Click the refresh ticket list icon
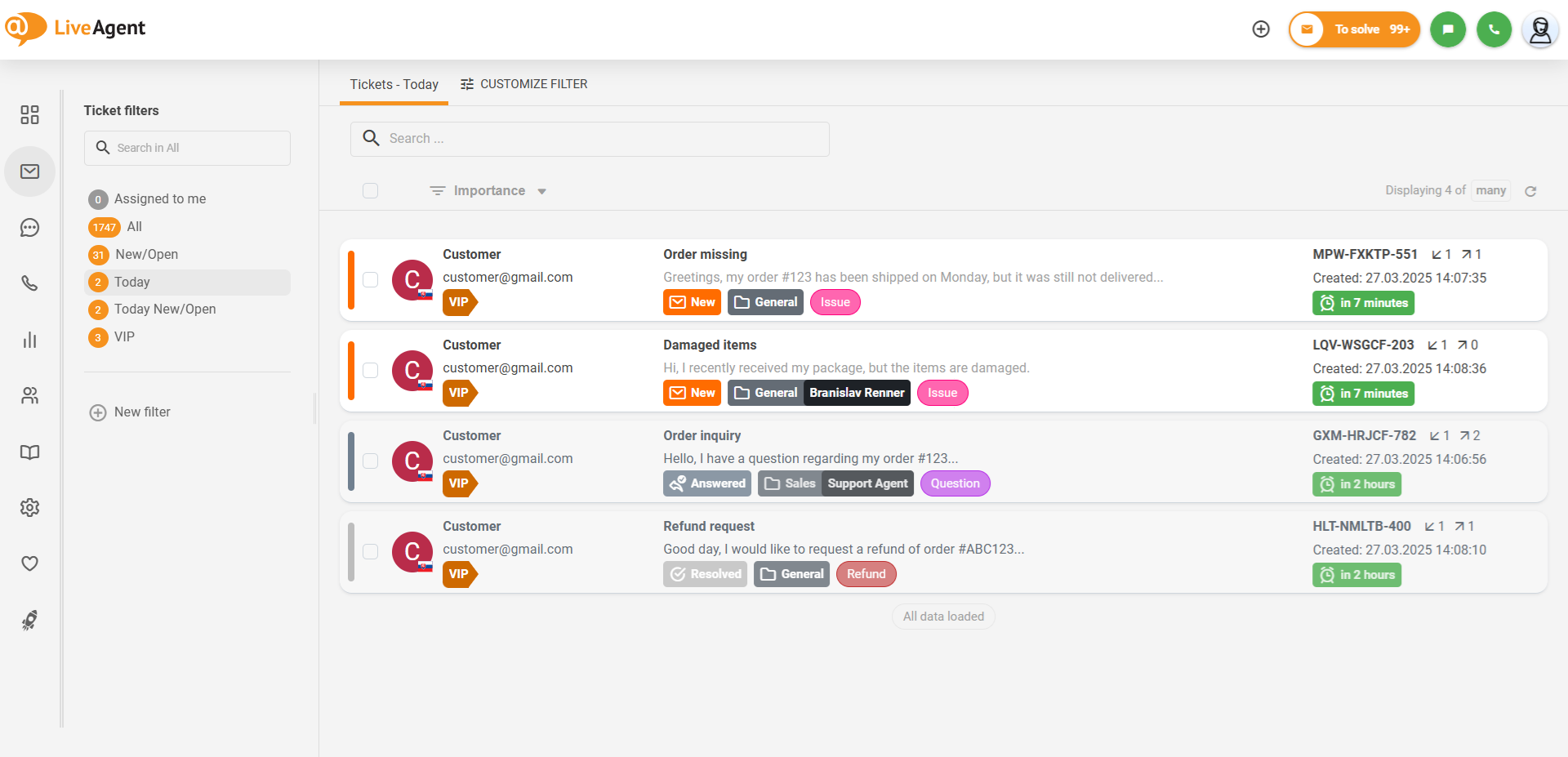The image size is (1568, 757). point(1530,191)
